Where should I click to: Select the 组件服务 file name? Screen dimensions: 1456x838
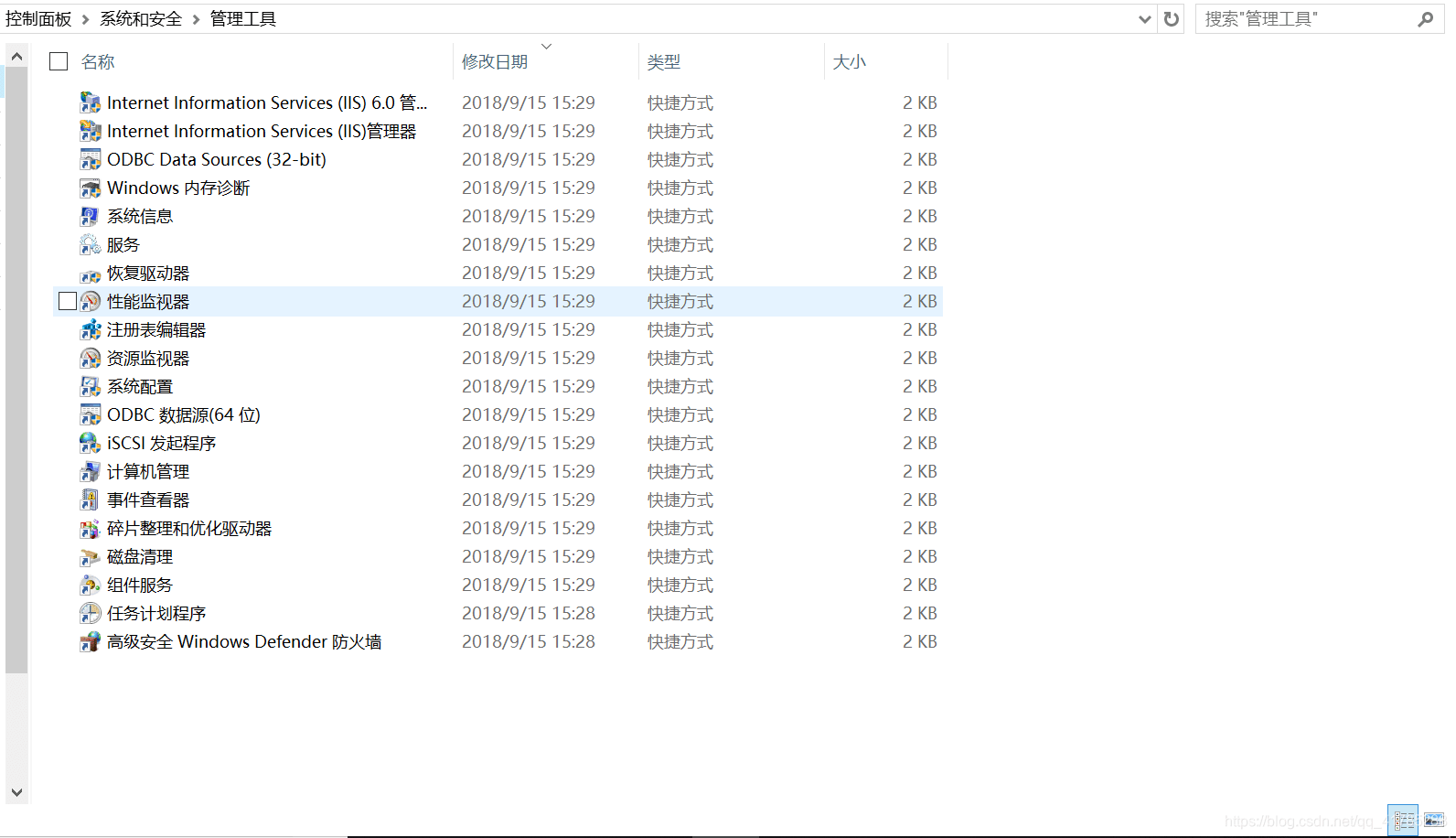pyautogui.click(x=140, y=585)
